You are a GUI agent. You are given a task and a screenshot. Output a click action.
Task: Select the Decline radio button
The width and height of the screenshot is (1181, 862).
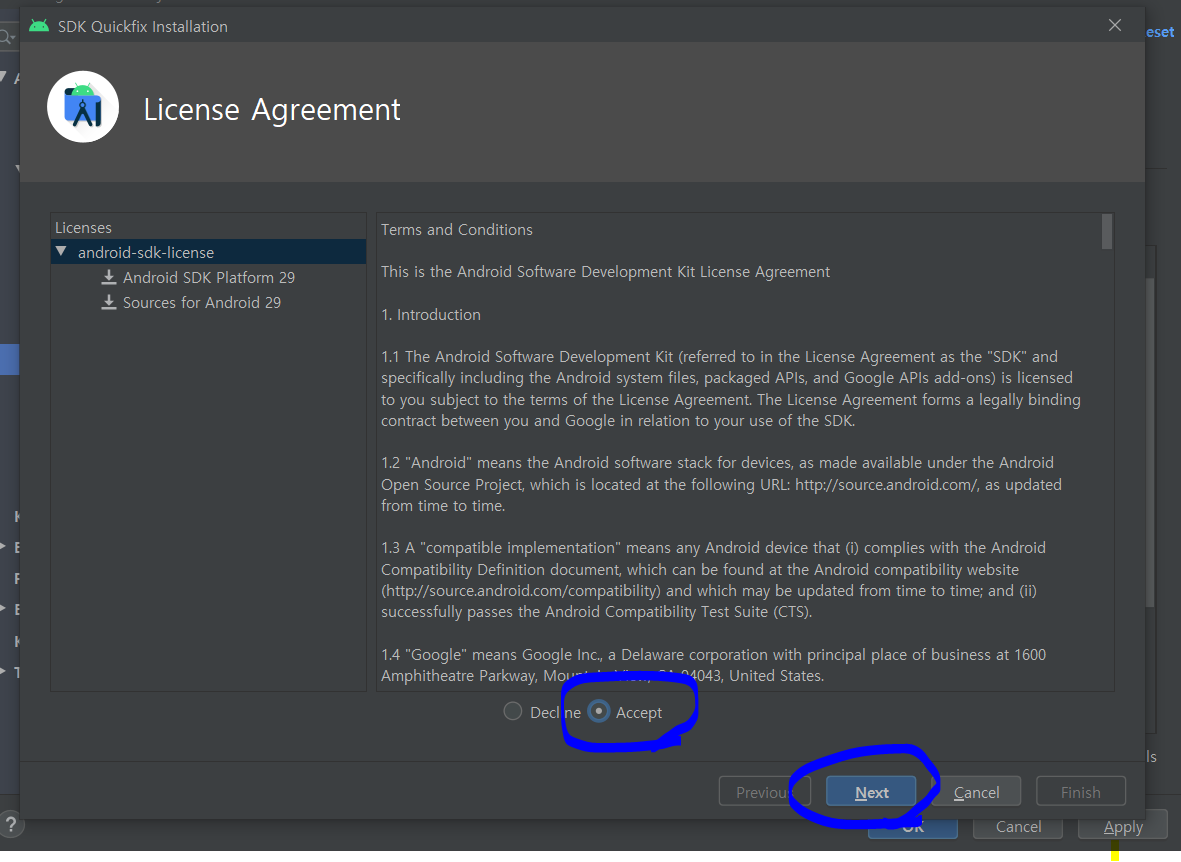513,711
